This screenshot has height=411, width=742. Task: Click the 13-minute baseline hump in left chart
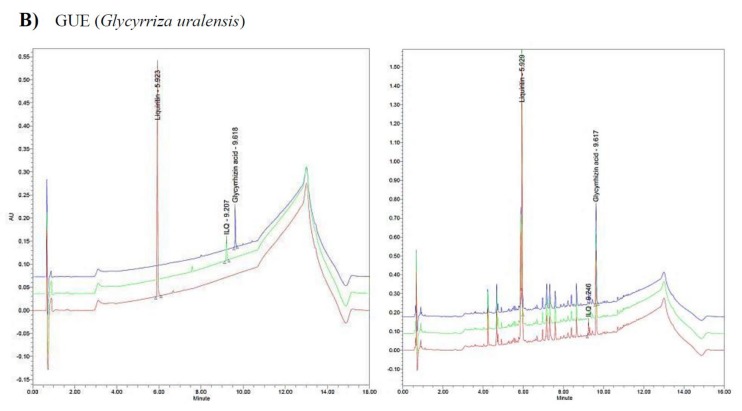point(307,180)
